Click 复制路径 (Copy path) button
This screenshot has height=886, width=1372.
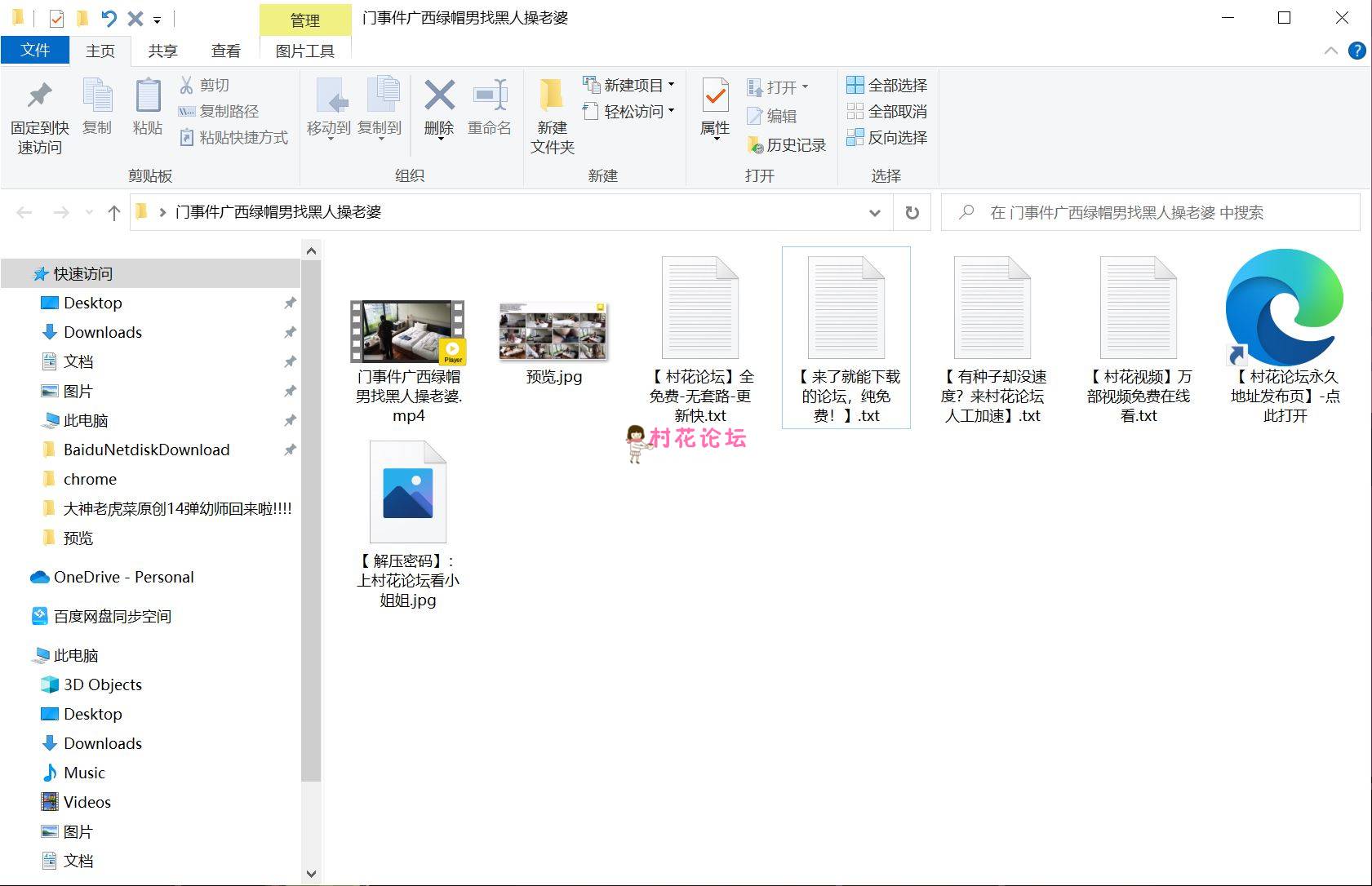point(220,112)
